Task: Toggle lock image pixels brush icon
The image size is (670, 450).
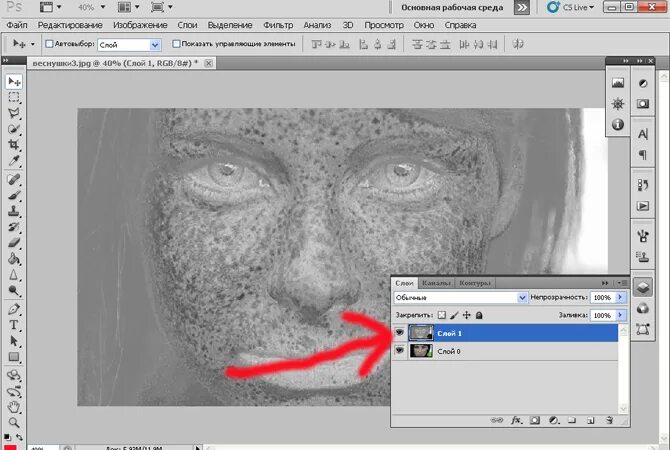Action: coord(454,315)
